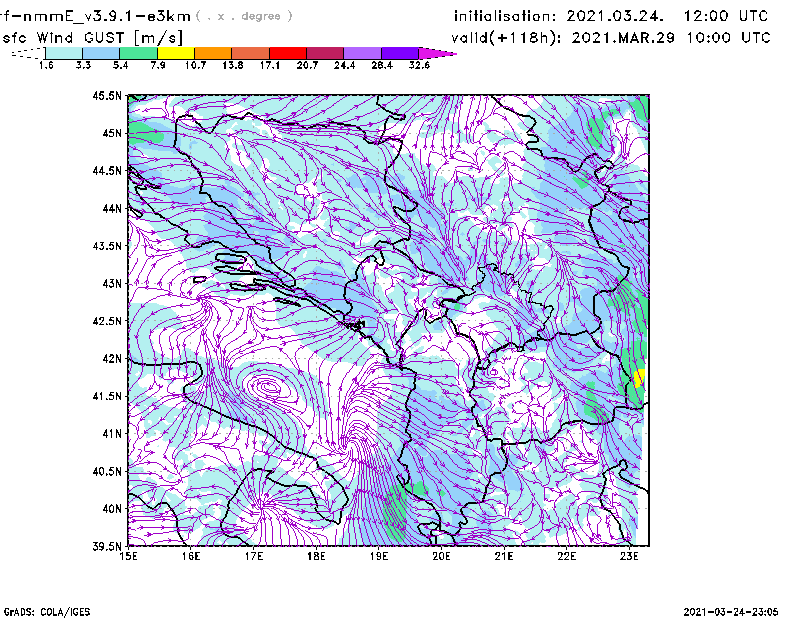
Task: Click the legend value 24.4
Action: (344, 65)
